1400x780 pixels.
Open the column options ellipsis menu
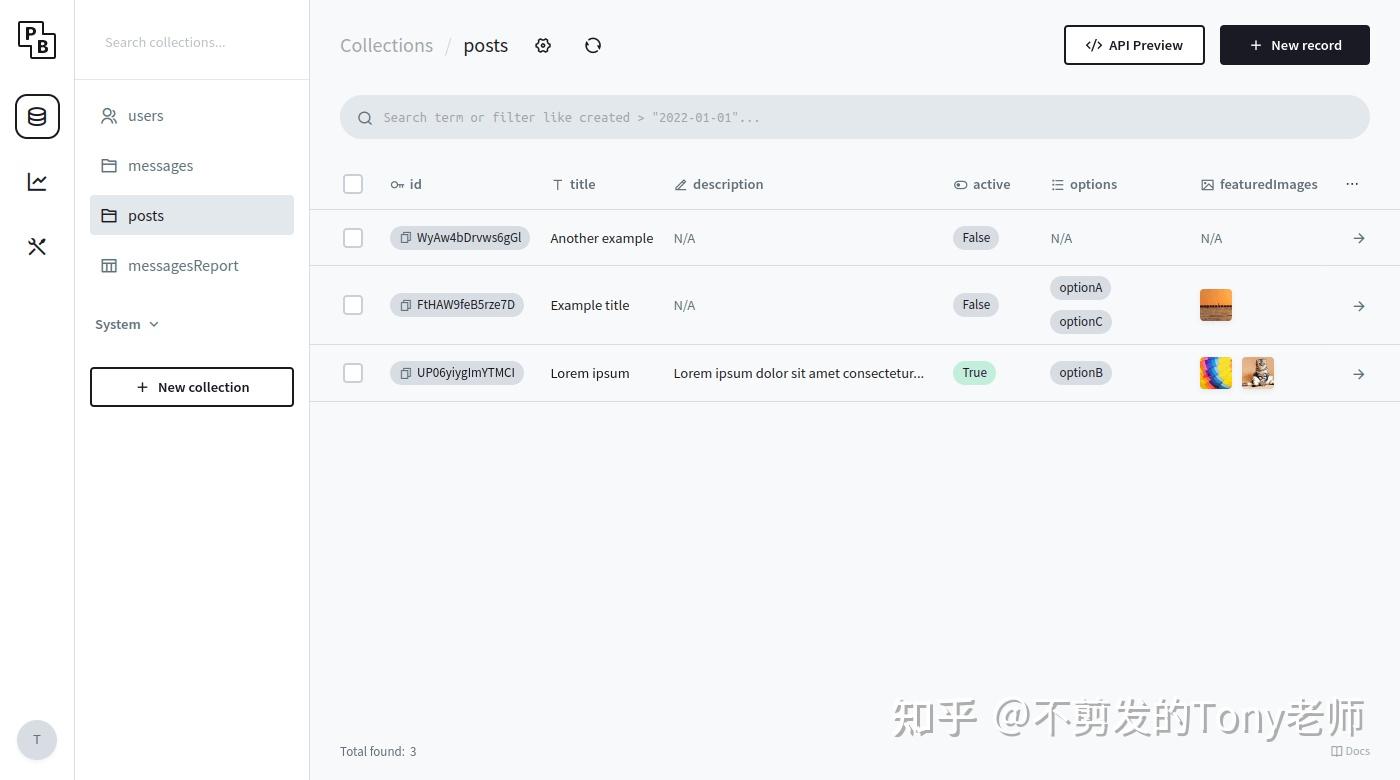[1352, 184]
